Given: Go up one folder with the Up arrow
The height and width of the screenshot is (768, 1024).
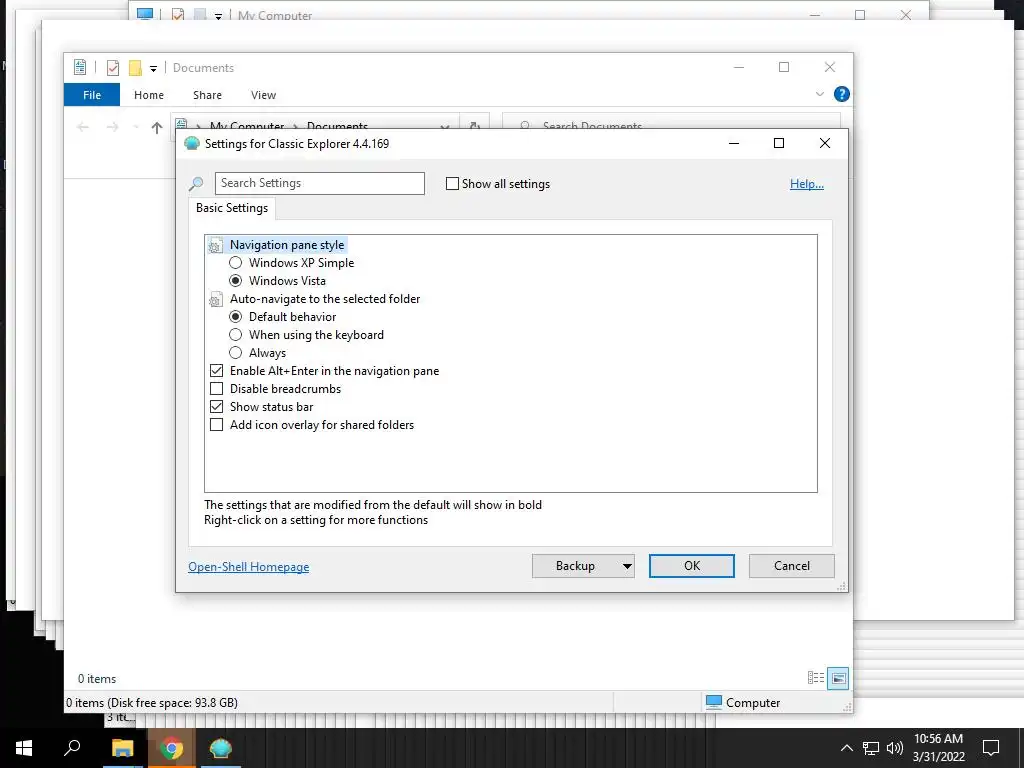Looking at the screenshot, I should (x=157, y=127).
